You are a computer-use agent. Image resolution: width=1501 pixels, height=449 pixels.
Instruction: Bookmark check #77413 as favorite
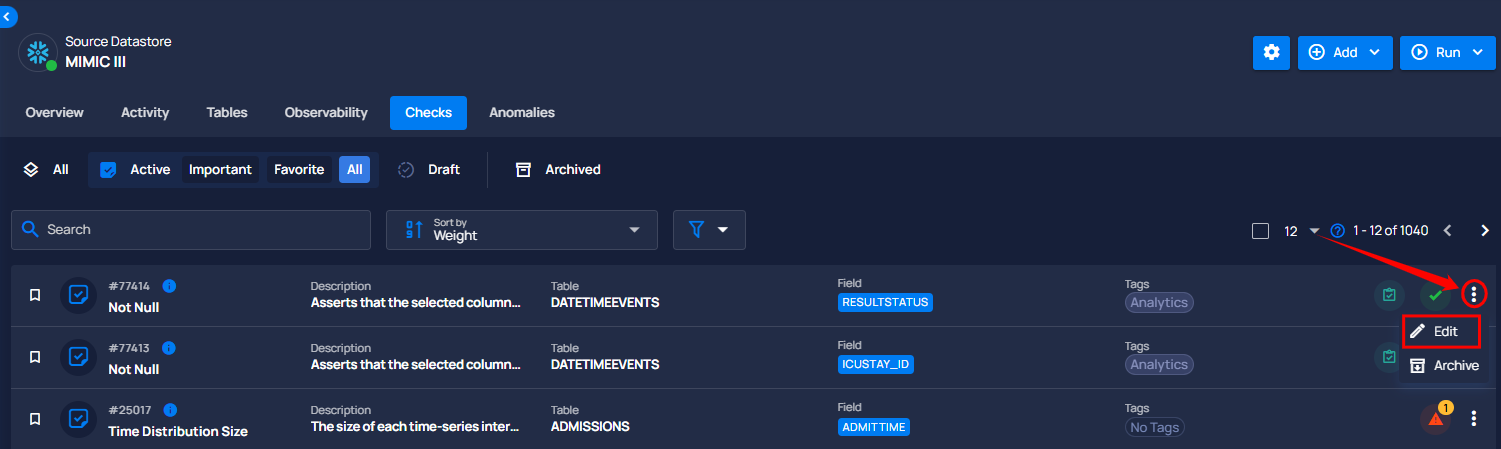[35, 358]
